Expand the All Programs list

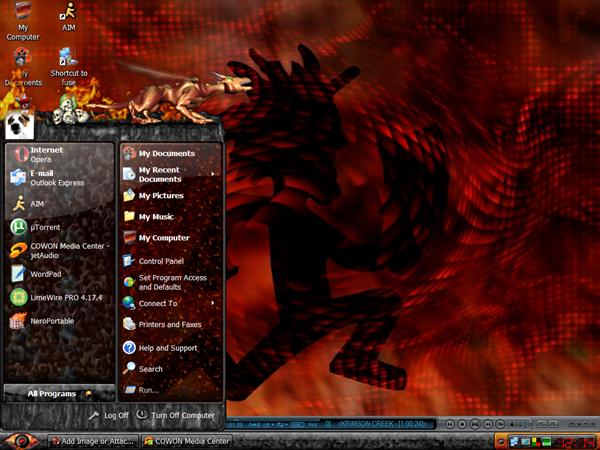(x=59, y=393)
